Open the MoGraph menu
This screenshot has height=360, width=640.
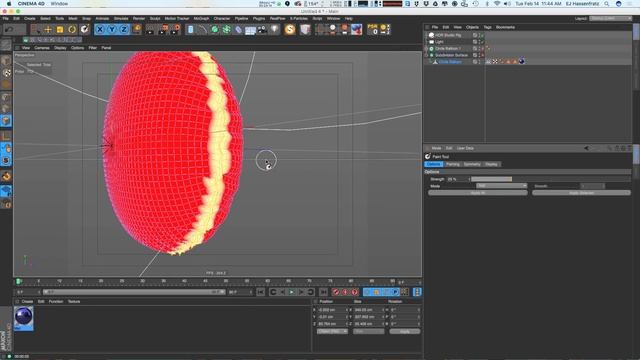(201, 18)
